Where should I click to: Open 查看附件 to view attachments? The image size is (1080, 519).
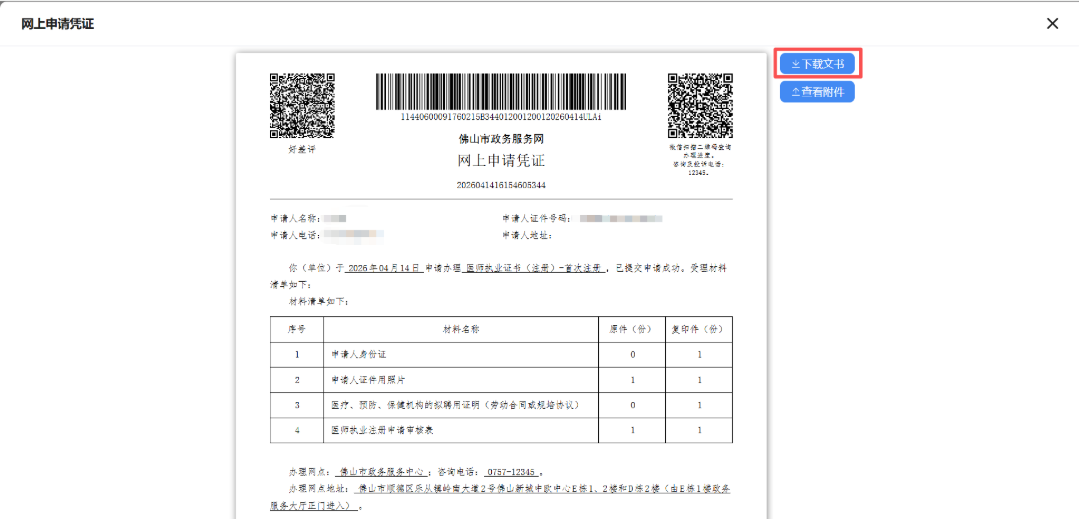point(818,92)
